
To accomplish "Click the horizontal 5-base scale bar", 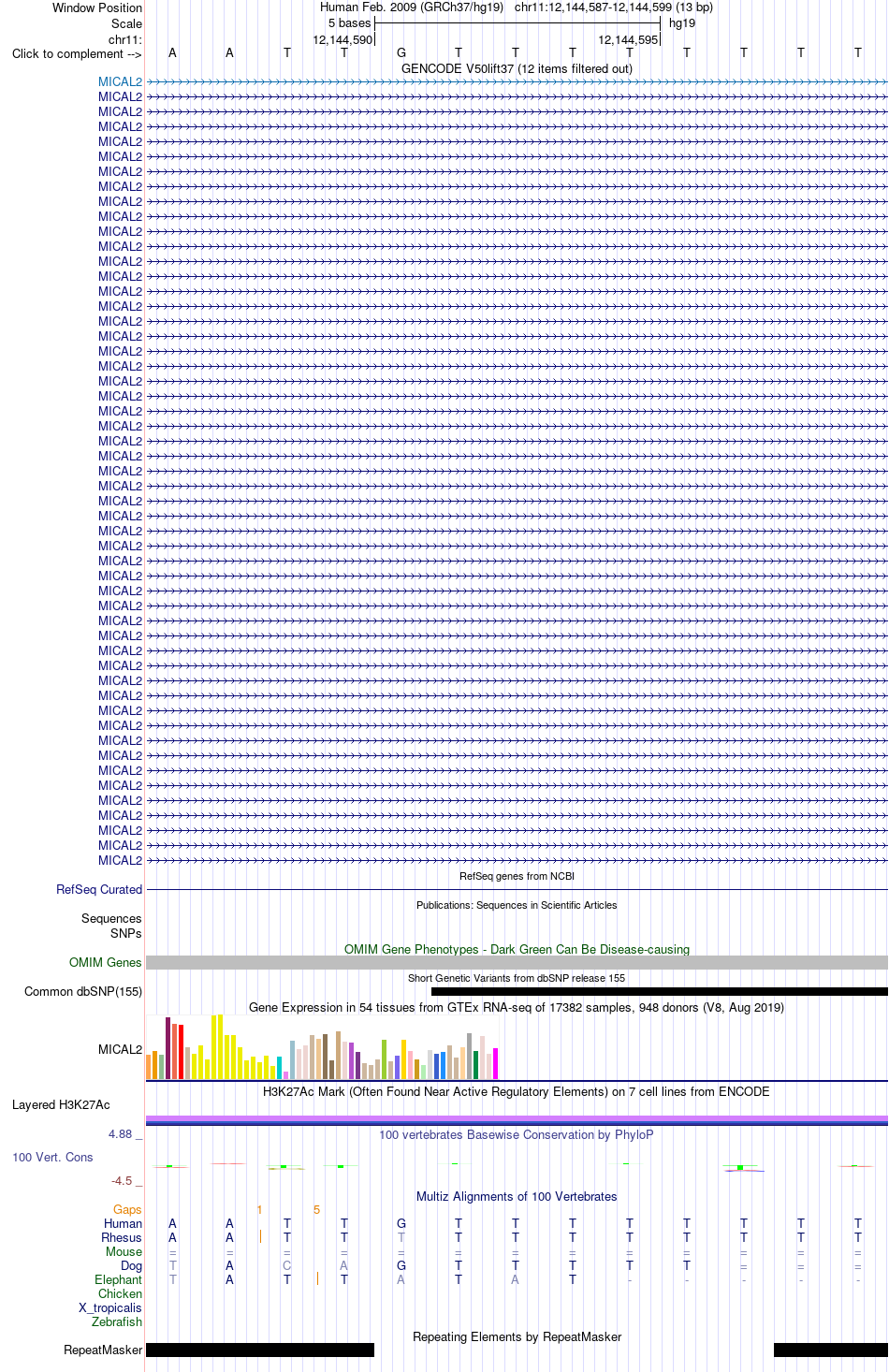I will coord(517,23).
